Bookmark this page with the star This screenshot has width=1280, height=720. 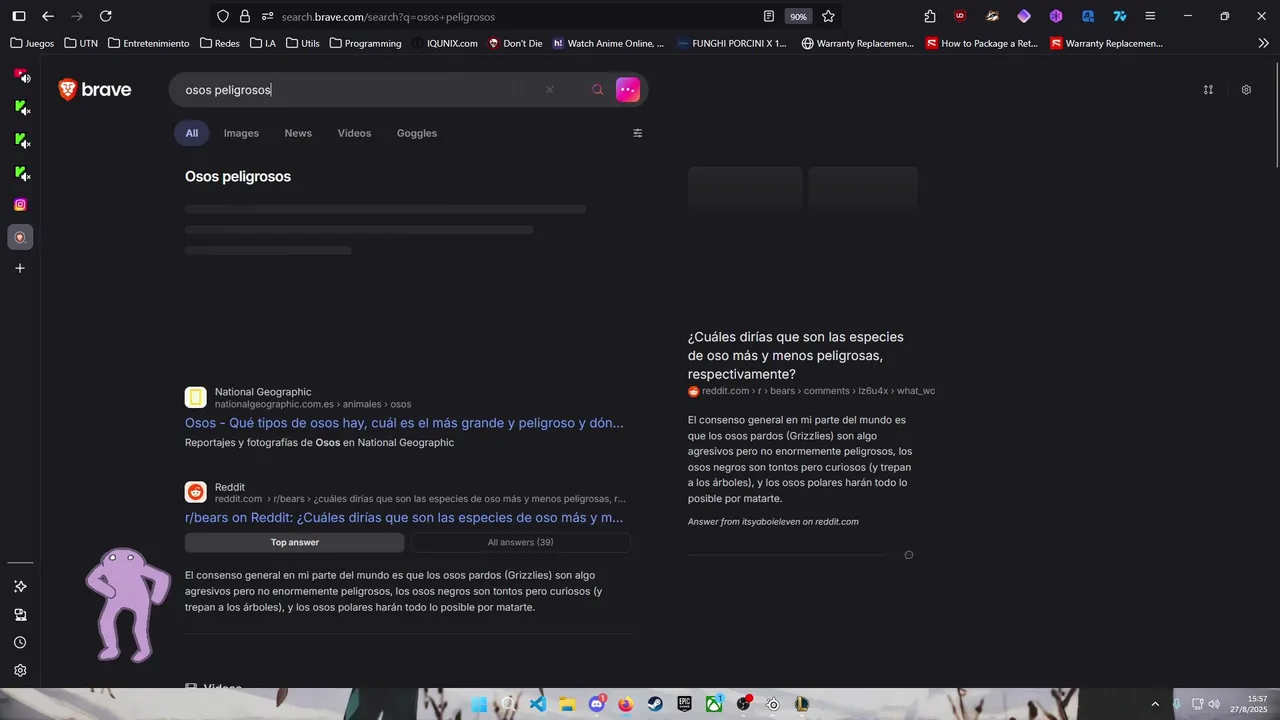tap(828, 16)
